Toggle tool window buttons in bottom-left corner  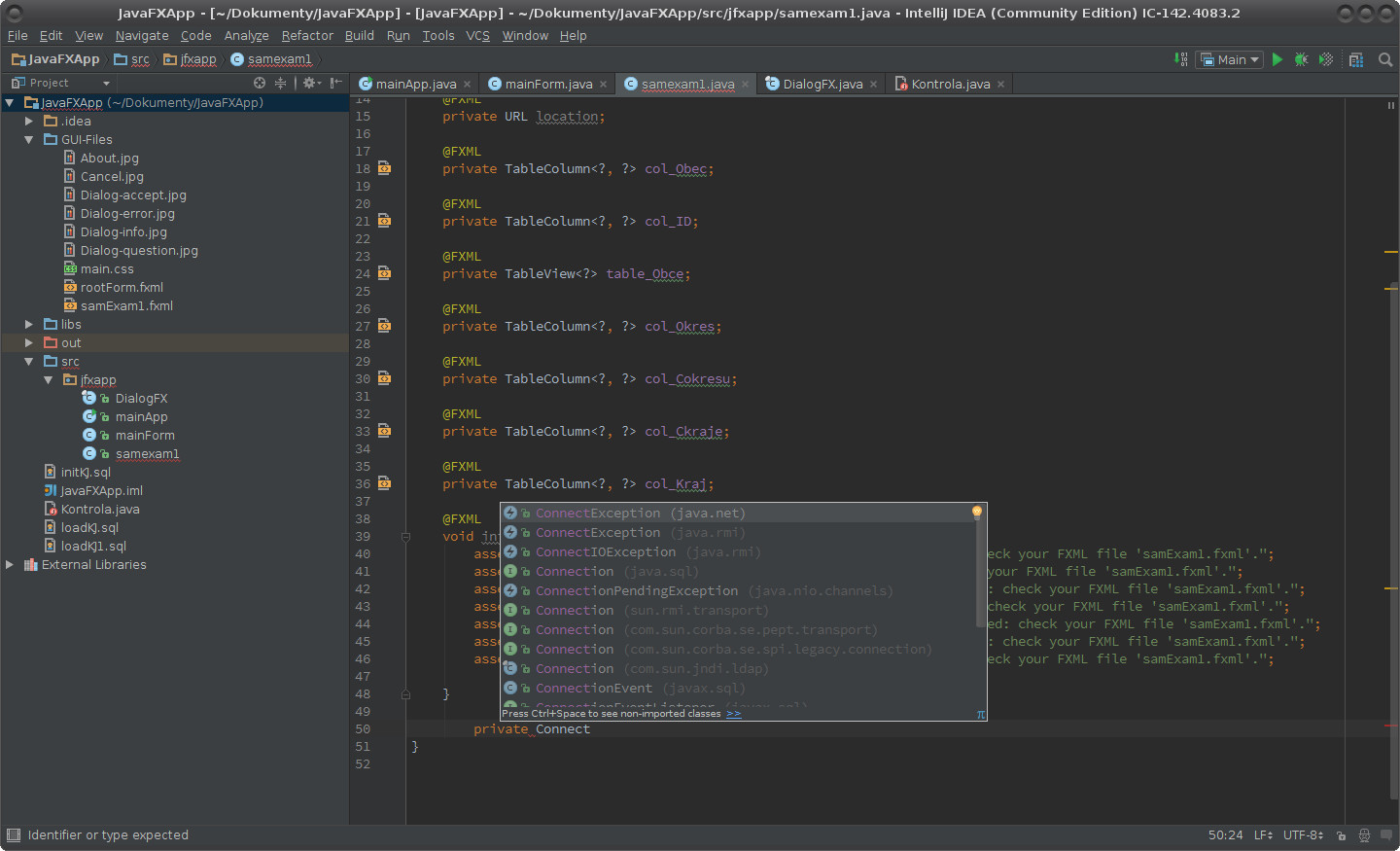tap(13, 834)
